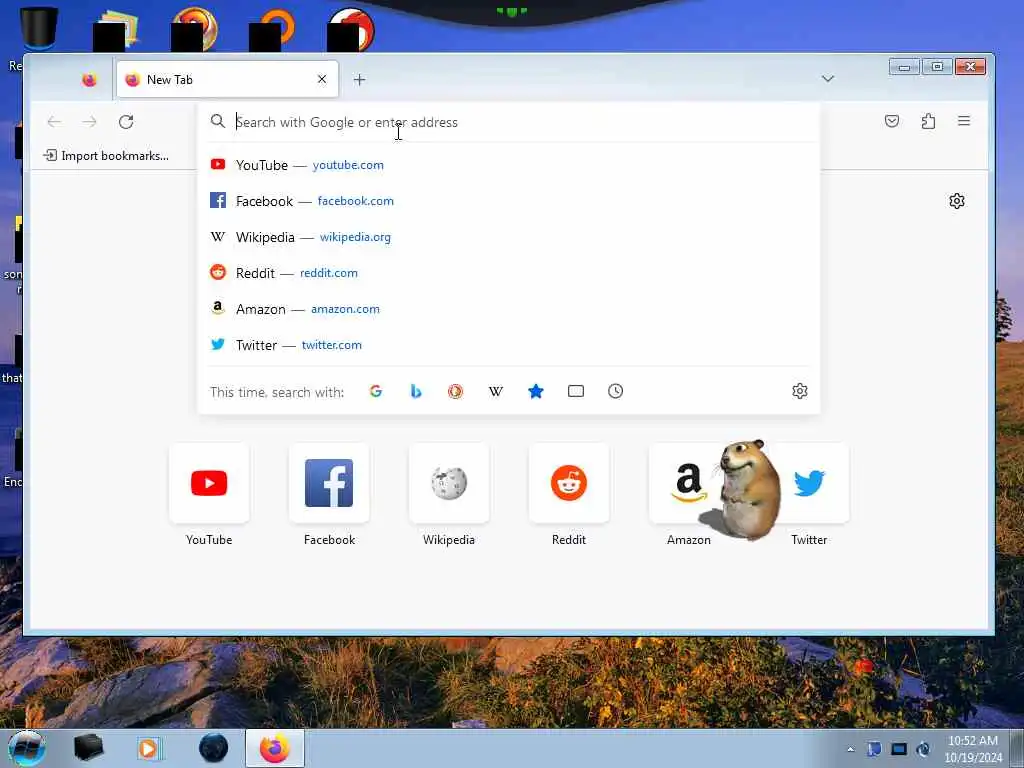The height and width of the screenshot is (768, 1024).
Task: Search in History clock icon
Action: tap(615, 391)
